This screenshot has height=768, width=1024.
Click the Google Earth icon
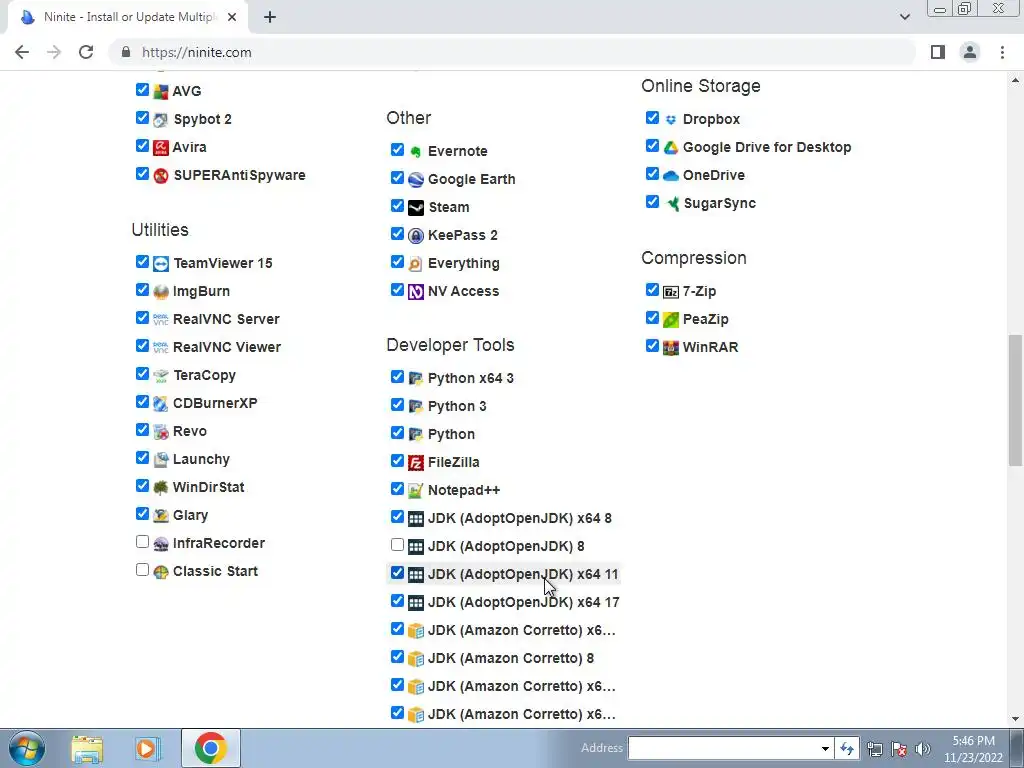coord(416,180)
